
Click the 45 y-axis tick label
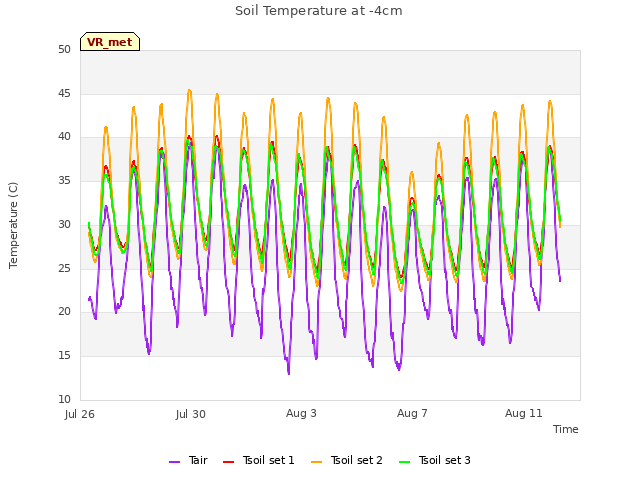coord(64,94)
